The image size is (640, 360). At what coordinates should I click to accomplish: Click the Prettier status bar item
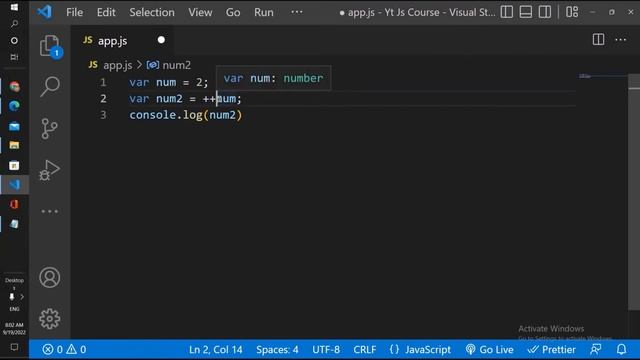tap(551, 349)
